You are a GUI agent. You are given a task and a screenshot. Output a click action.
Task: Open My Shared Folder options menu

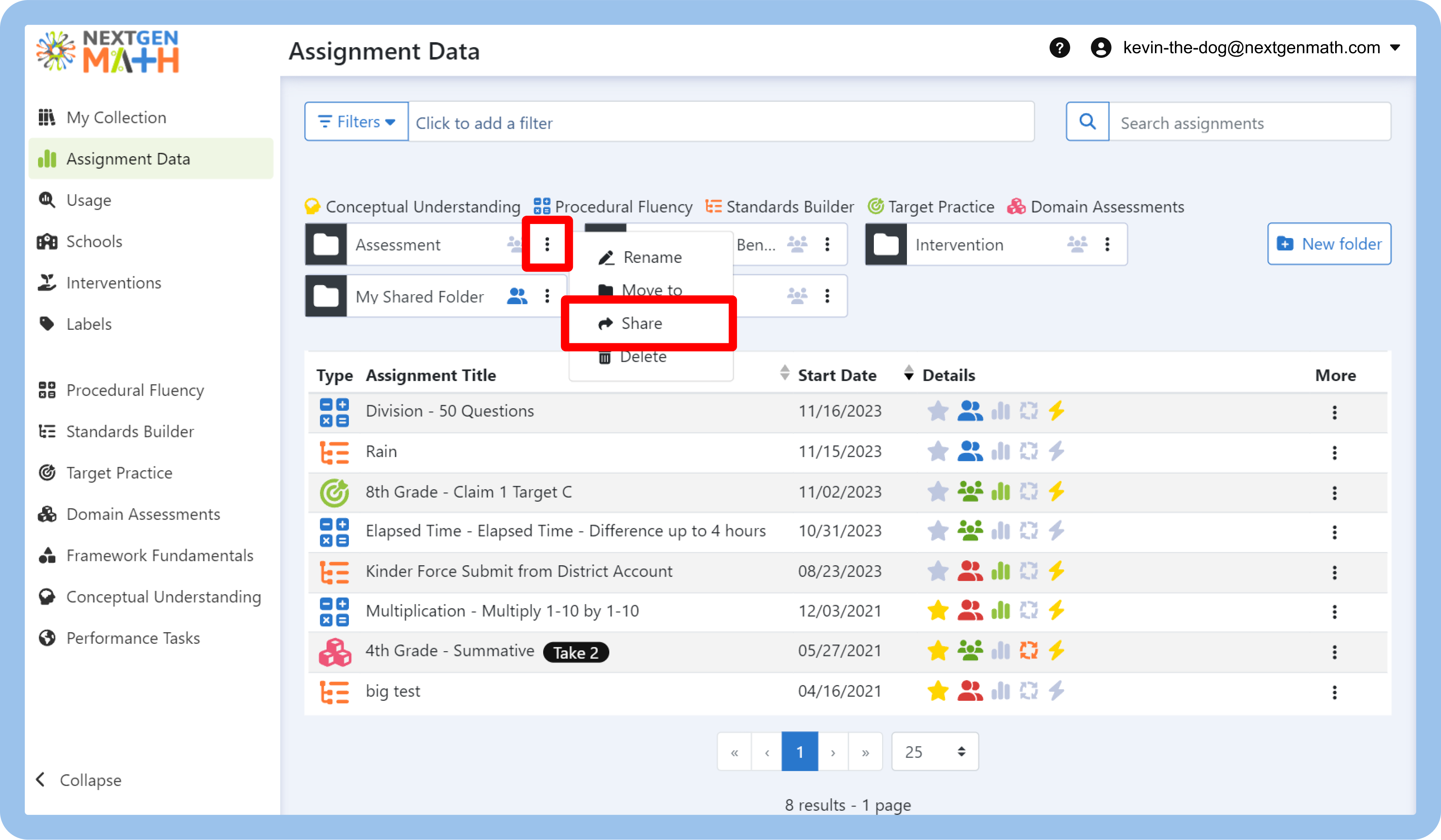click(x=547, y=296)
